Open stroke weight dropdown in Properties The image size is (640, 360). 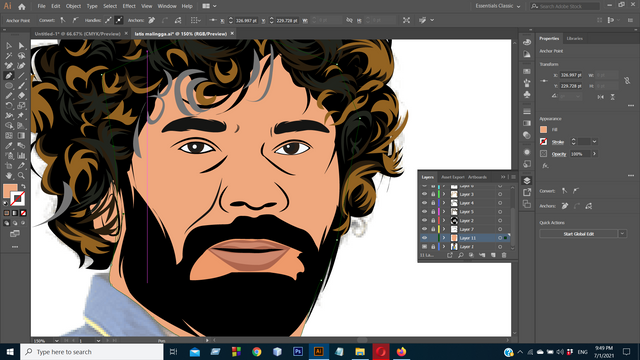tap(594, 142)
